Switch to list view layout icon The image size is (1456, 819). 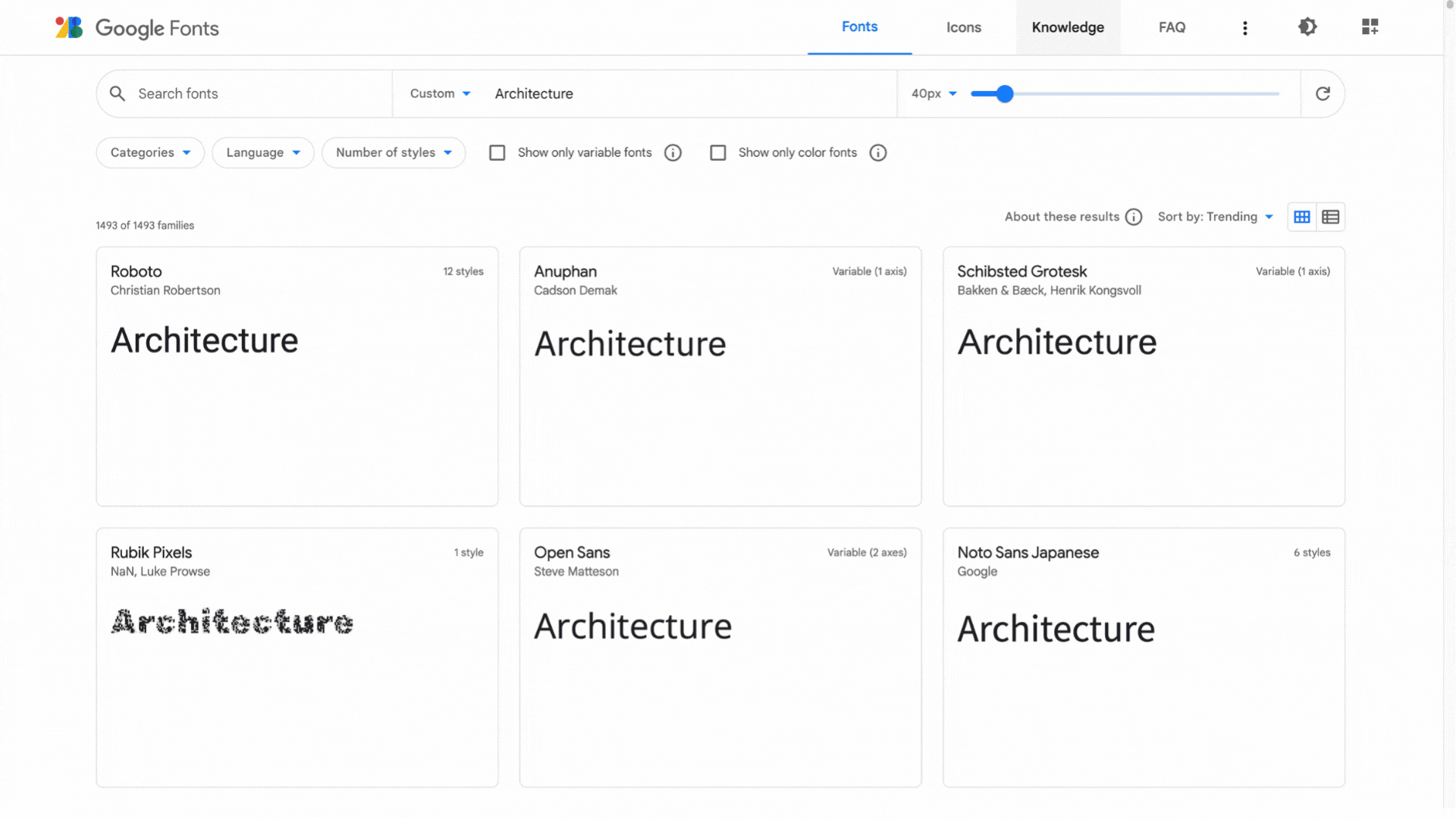pyautogui.click(x=1330, y=218)
